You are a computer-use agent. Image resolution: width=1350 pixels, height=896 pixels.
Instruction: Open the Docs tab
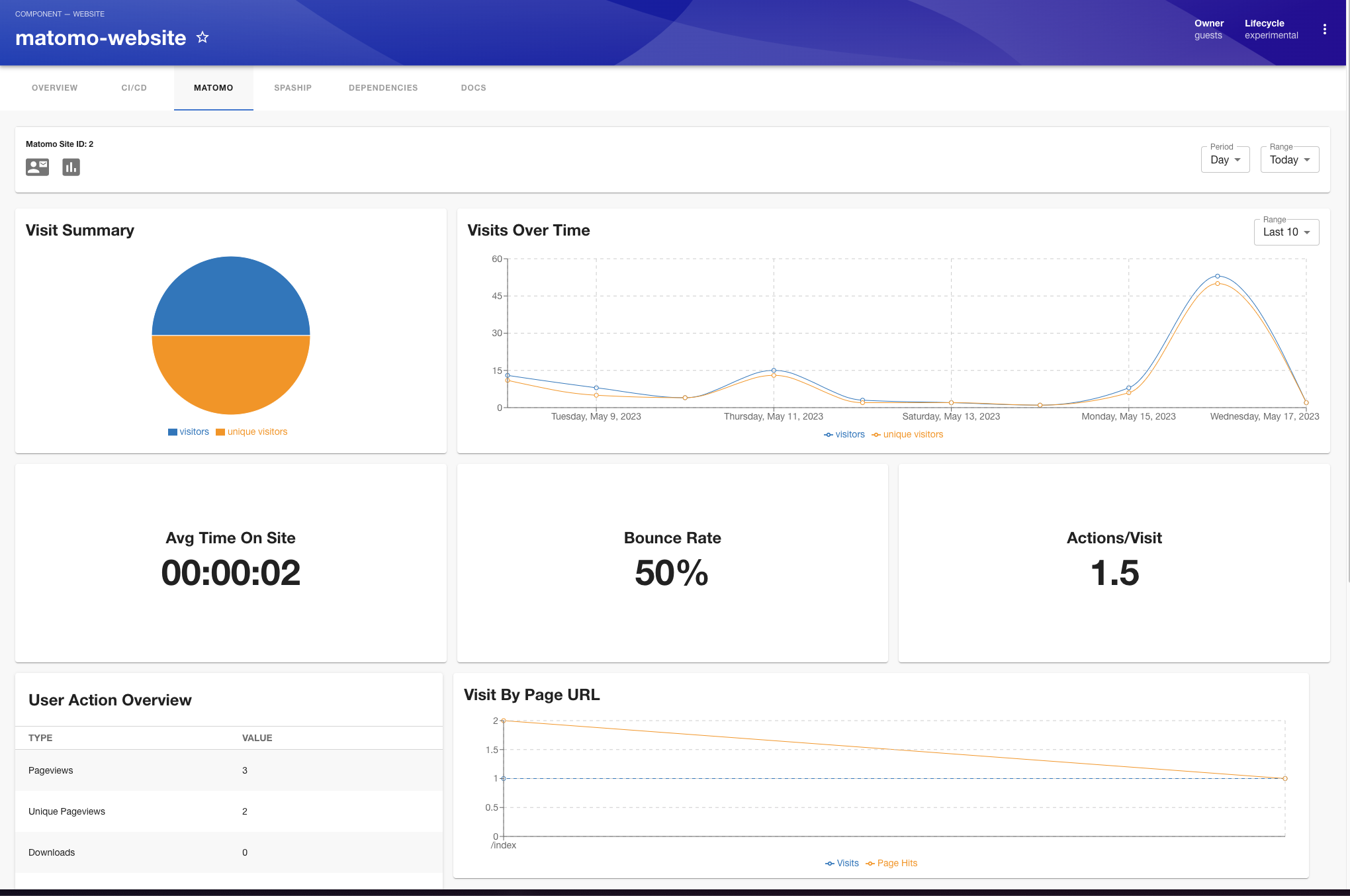474,87
